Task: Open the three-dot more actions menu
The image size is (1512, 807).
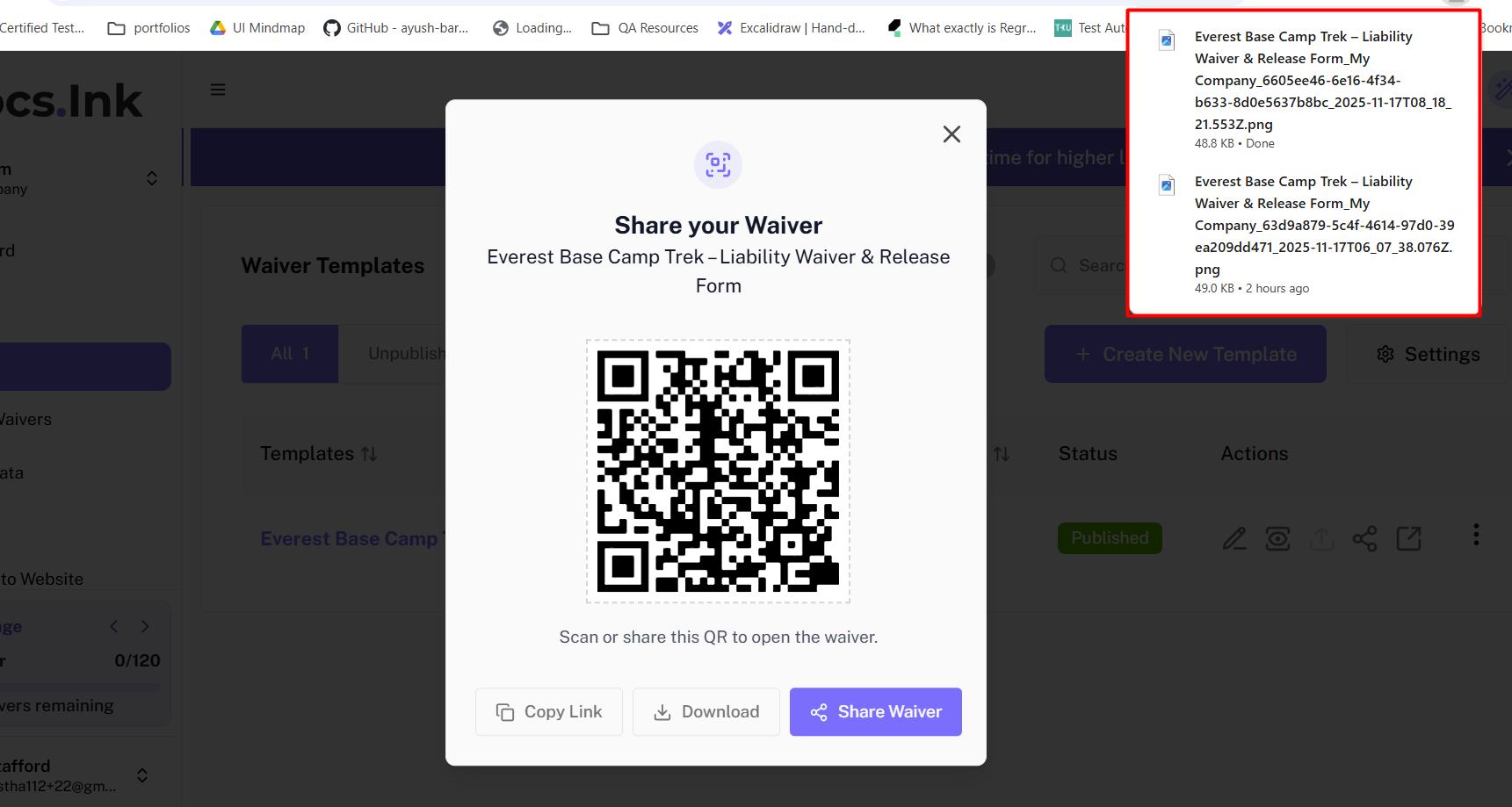Action: 1476,535
